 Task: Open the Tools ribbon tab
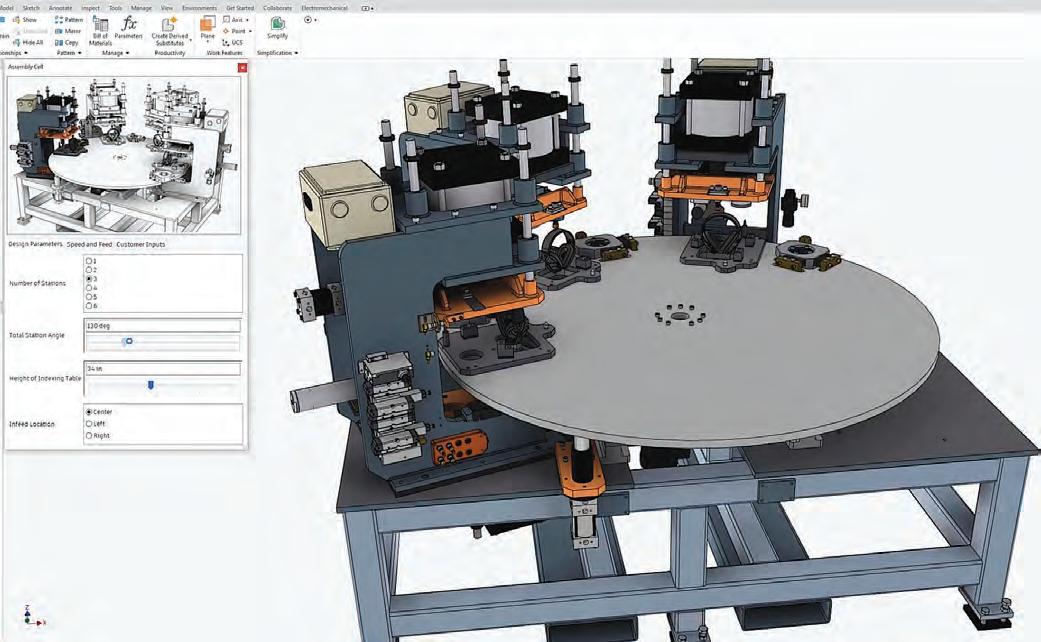click(x=116, y=9)
